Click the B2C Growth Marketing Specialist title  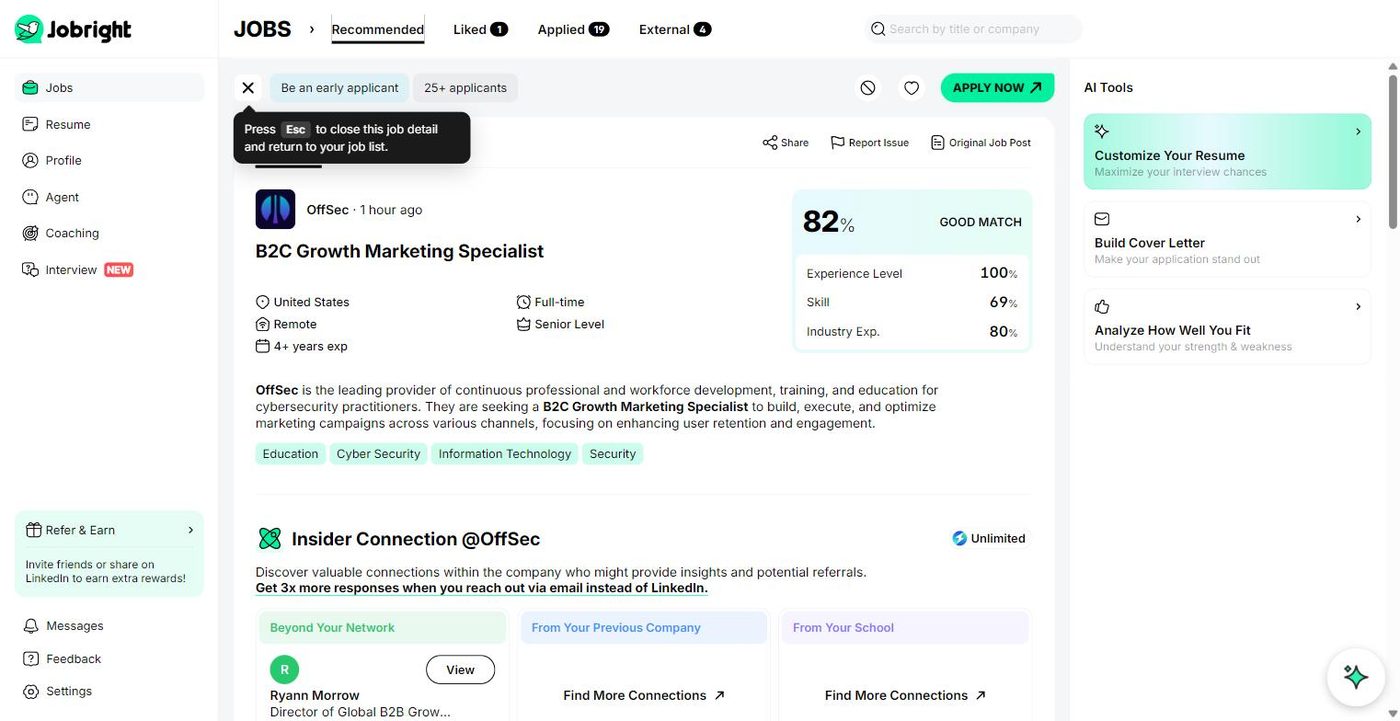point(400,251)
